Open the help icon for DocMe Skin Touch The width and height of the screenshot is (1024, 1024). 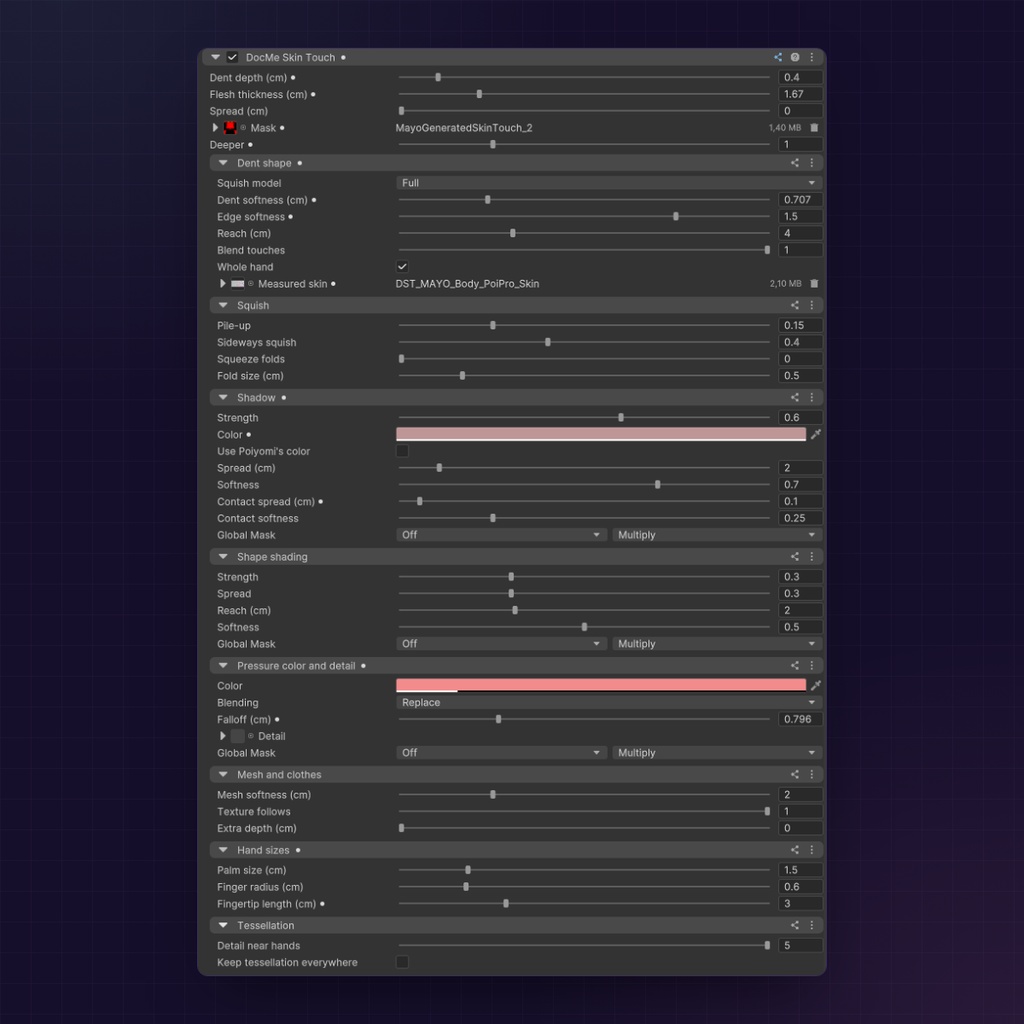pos(795,57)
